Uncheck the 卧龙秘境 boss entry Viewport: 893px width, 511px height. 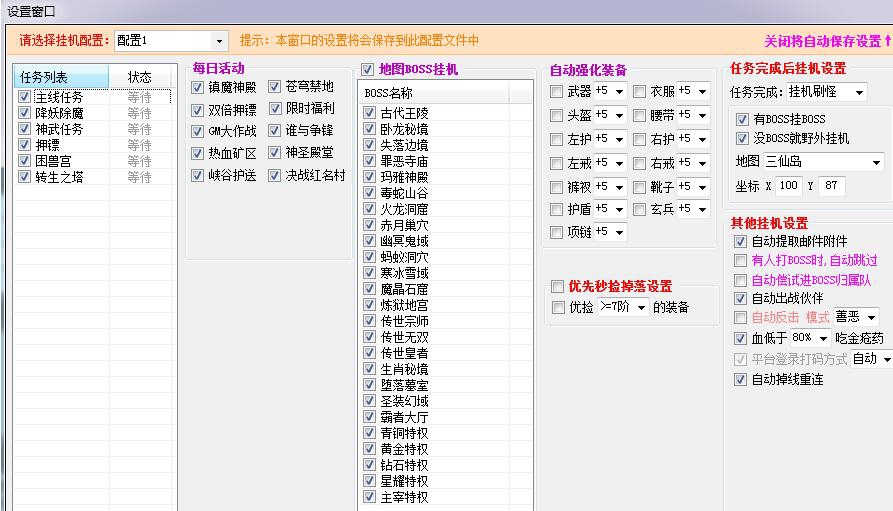[x=369, y=129]
